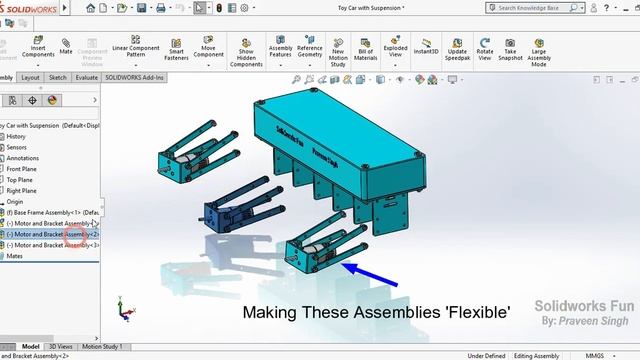Image resolution: width=640 pixels, height=360 pixels.
Task: Click Smart Fasteners
Action: [176, 49]
